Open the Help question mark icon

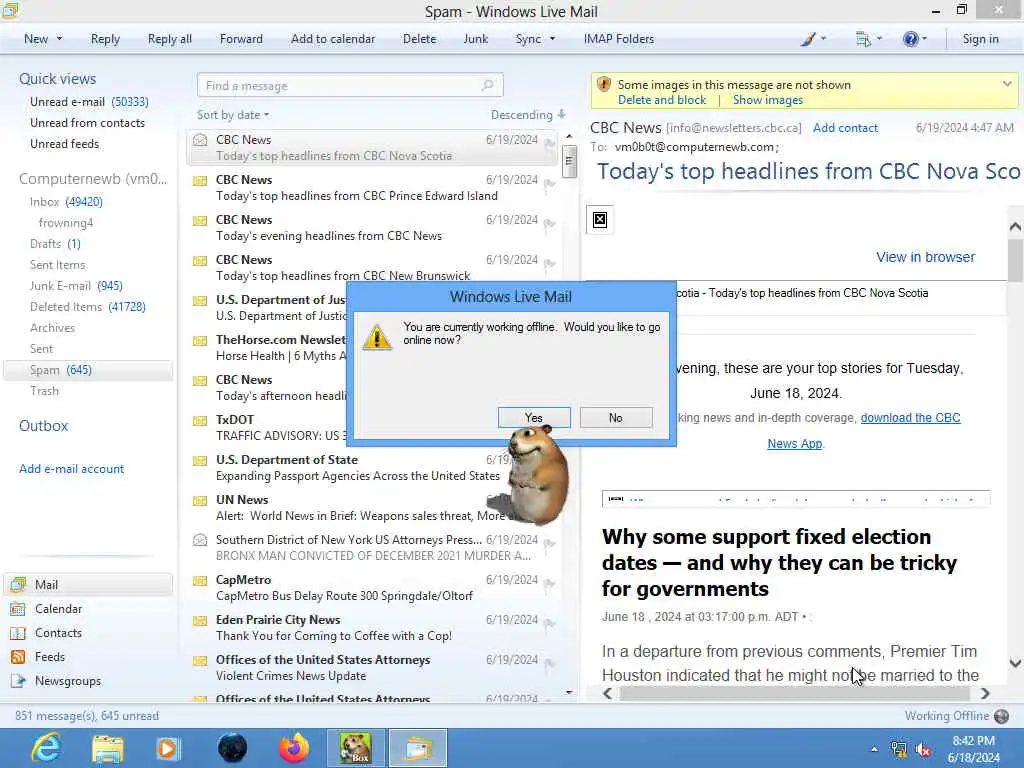coord(910,39)
